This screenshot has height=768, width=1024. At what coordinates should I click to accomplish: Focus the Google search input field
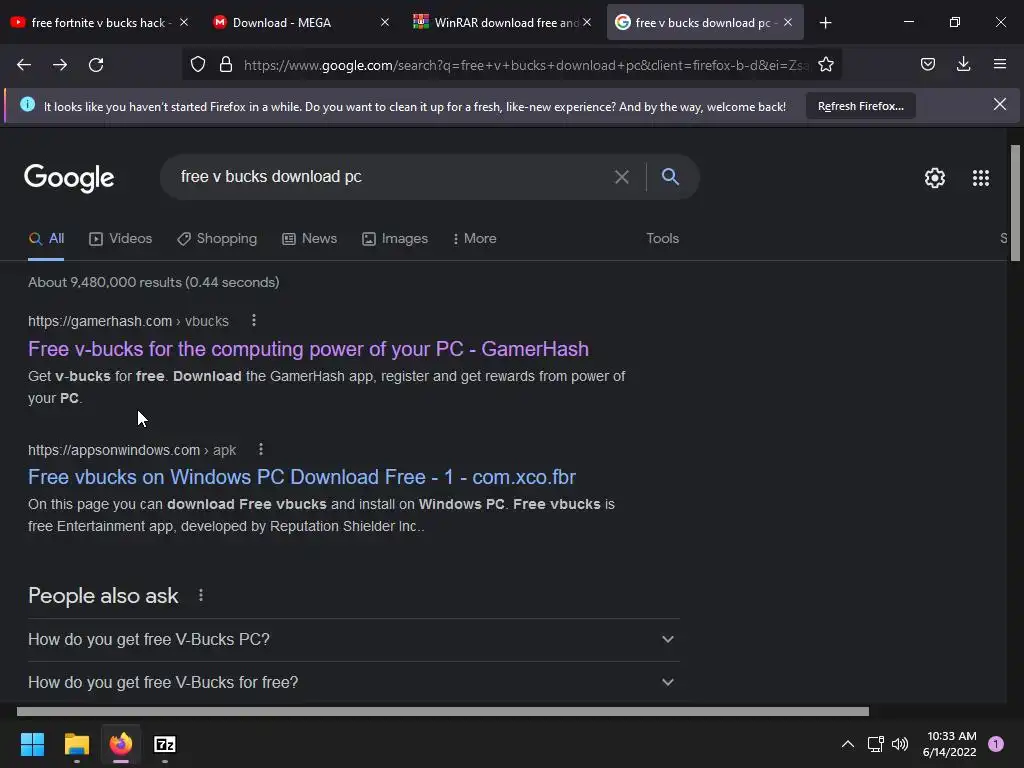(392, 176)
